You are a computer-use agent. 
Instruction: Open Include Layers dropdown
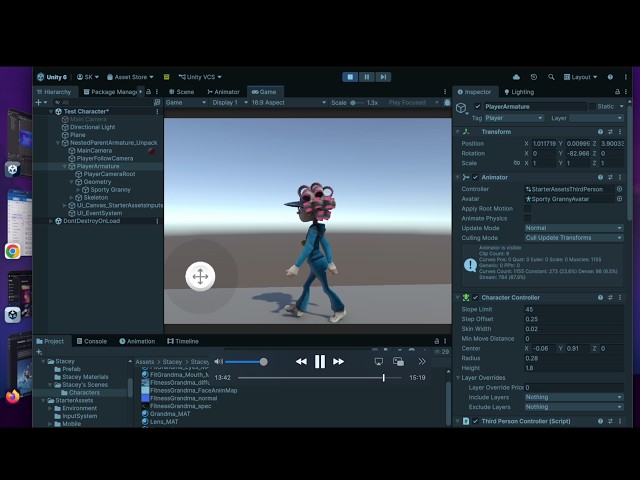coord(574,397)
